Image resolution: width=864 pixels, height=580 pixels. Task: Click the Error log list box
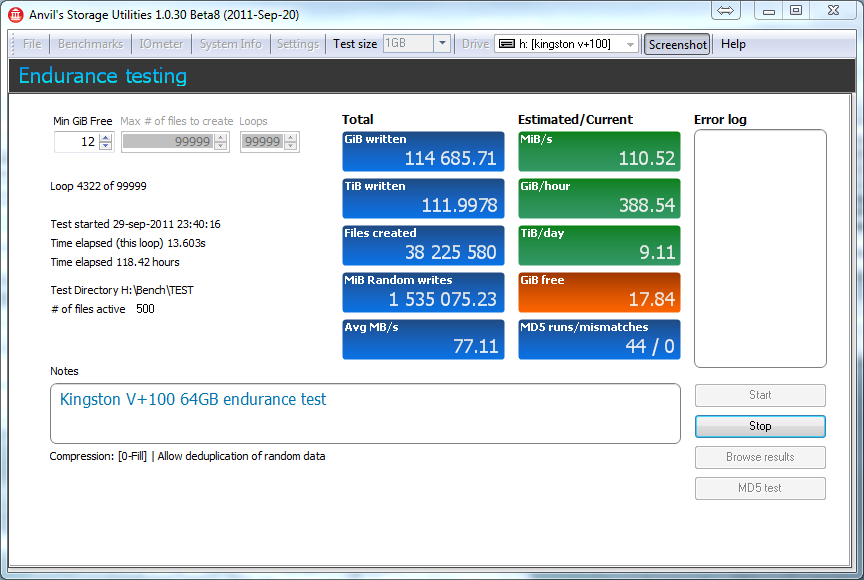click(x=760, y=248)
